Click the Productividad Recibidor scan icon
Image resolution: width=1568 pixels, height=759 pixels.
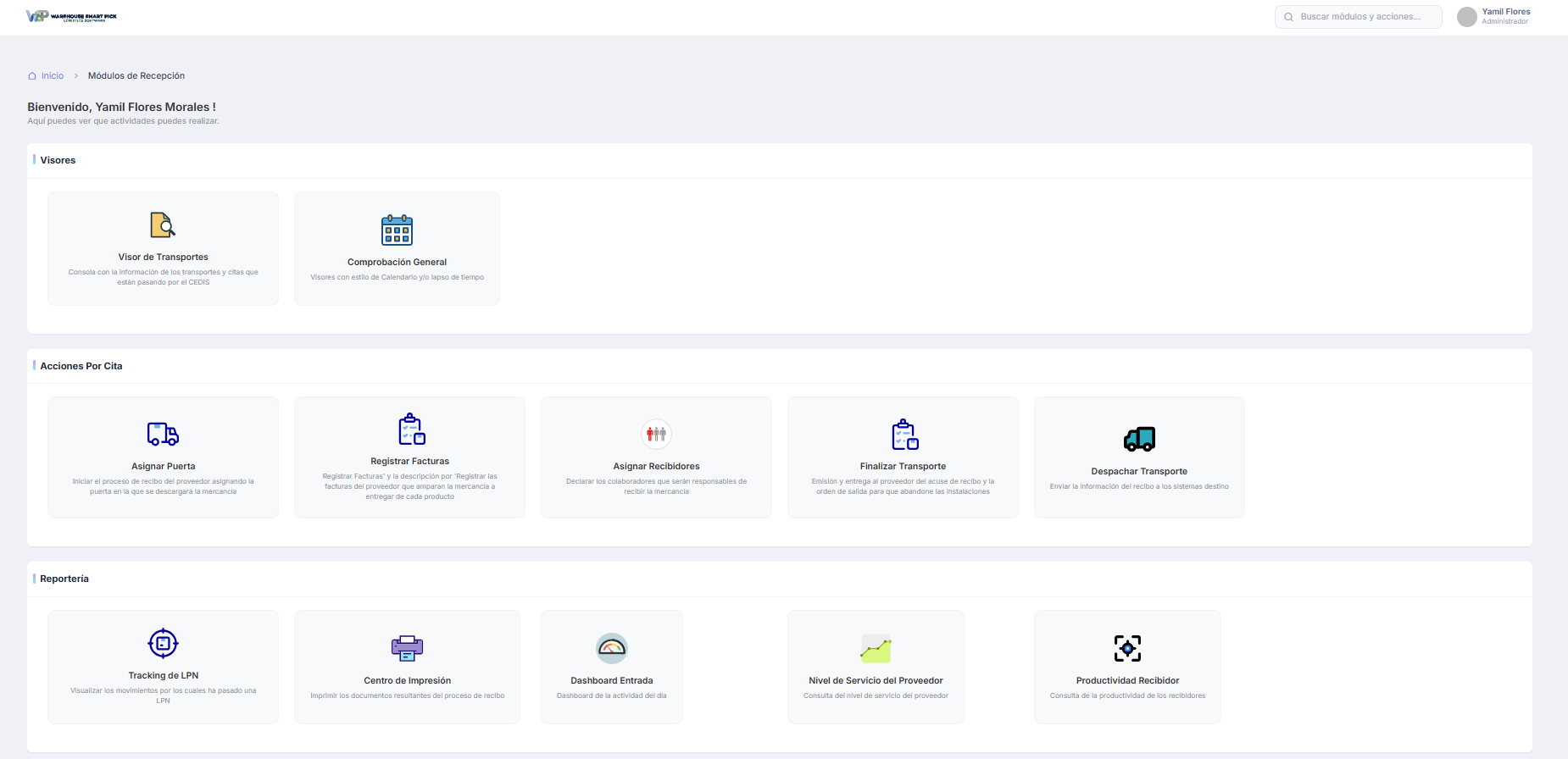click(1127, 648)
